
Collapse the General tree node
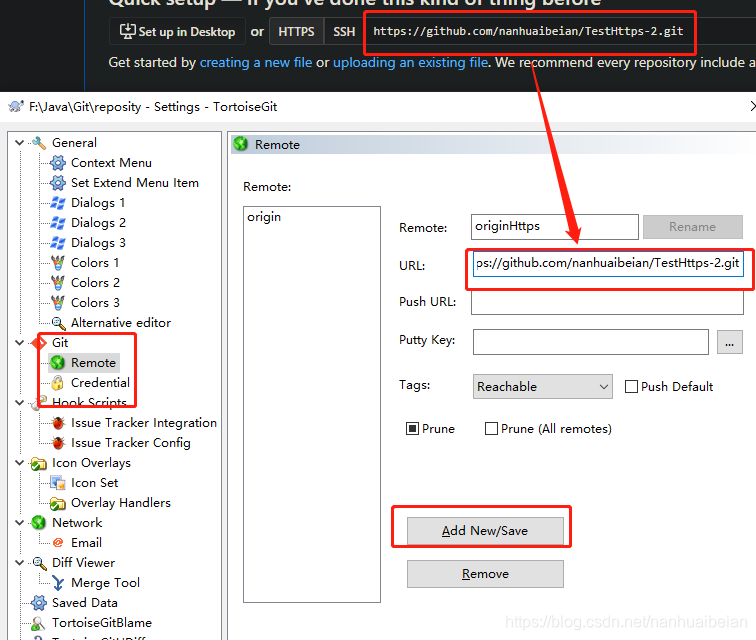click(x=20, y=143)
